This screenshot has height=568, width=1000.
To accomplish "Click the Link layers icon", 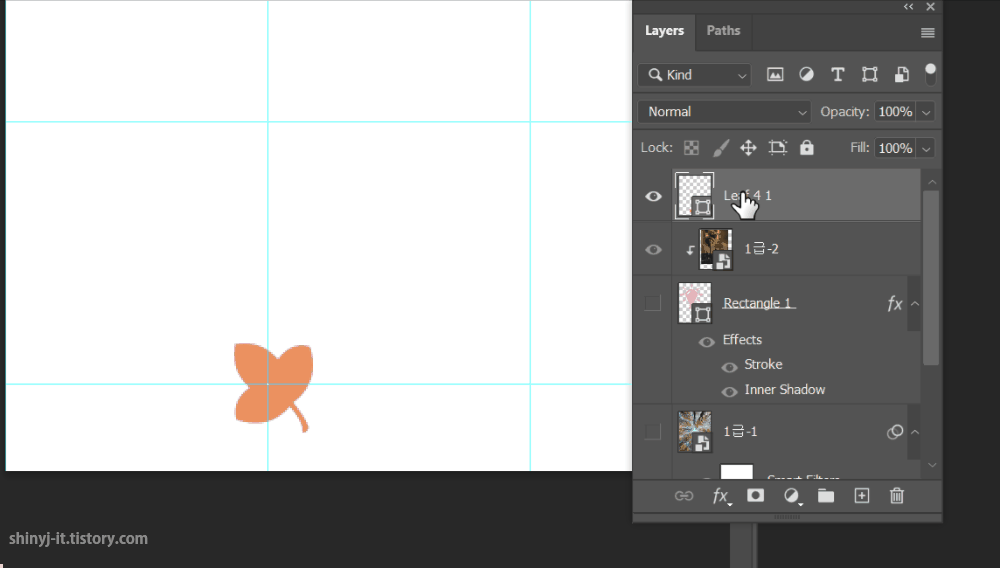I will tap(684, 496).
